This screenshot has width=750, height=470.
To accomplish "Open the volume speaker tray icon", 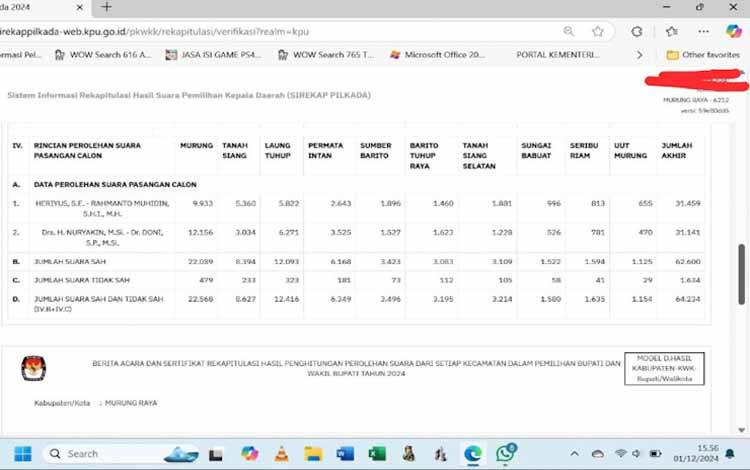I will 636,453.
